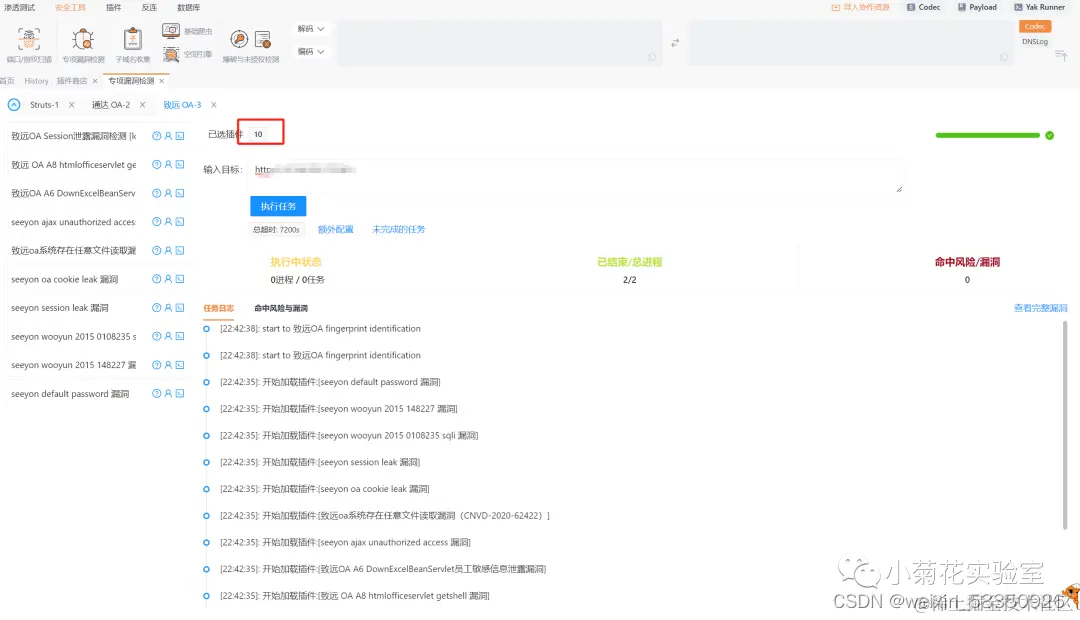Viewport: 1080px width, 620px height.
Task: Open the 安全工具 menu
Action: 70,8
